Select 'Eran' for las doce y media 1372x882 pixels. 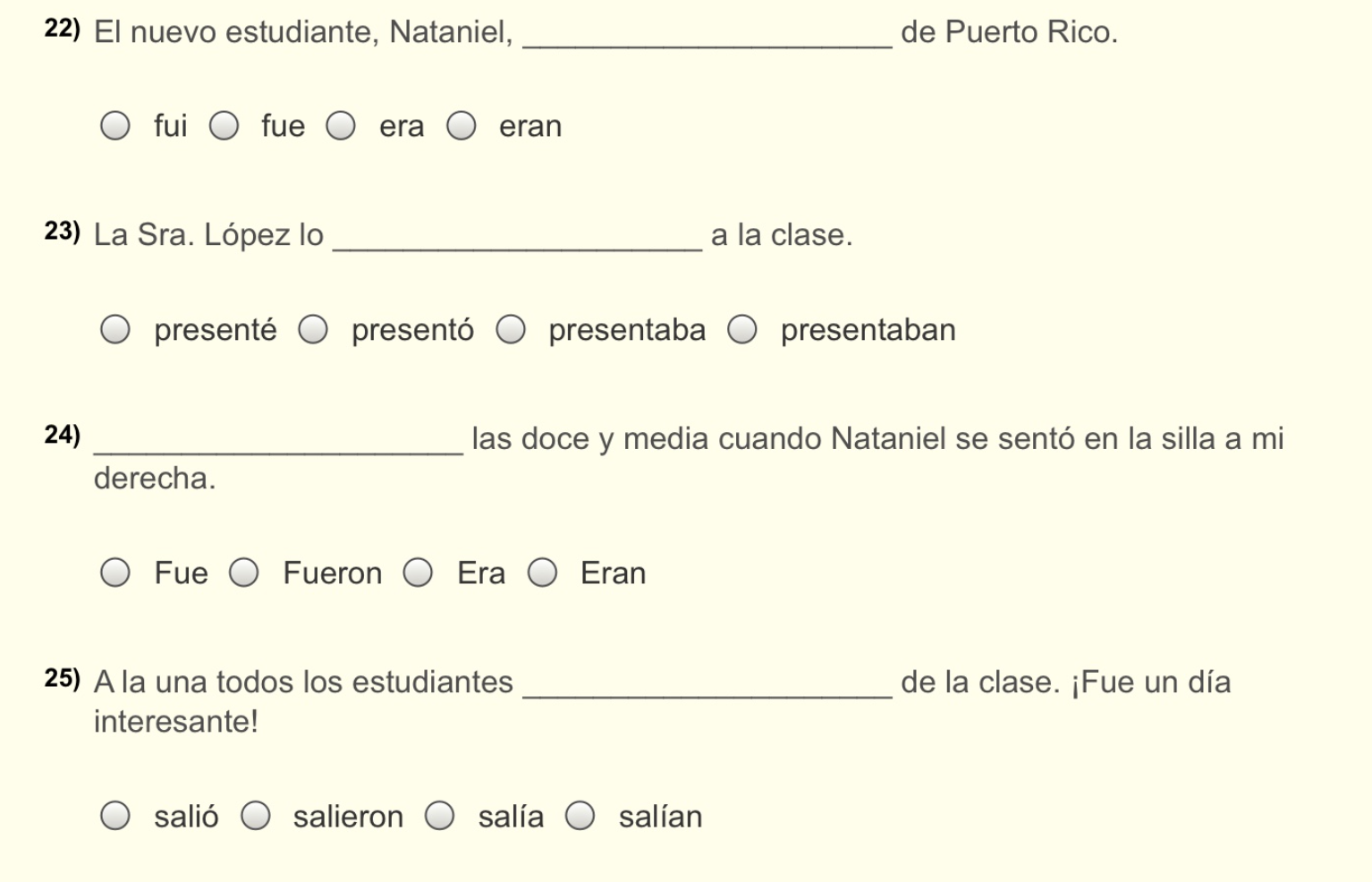tap(542, 572)
